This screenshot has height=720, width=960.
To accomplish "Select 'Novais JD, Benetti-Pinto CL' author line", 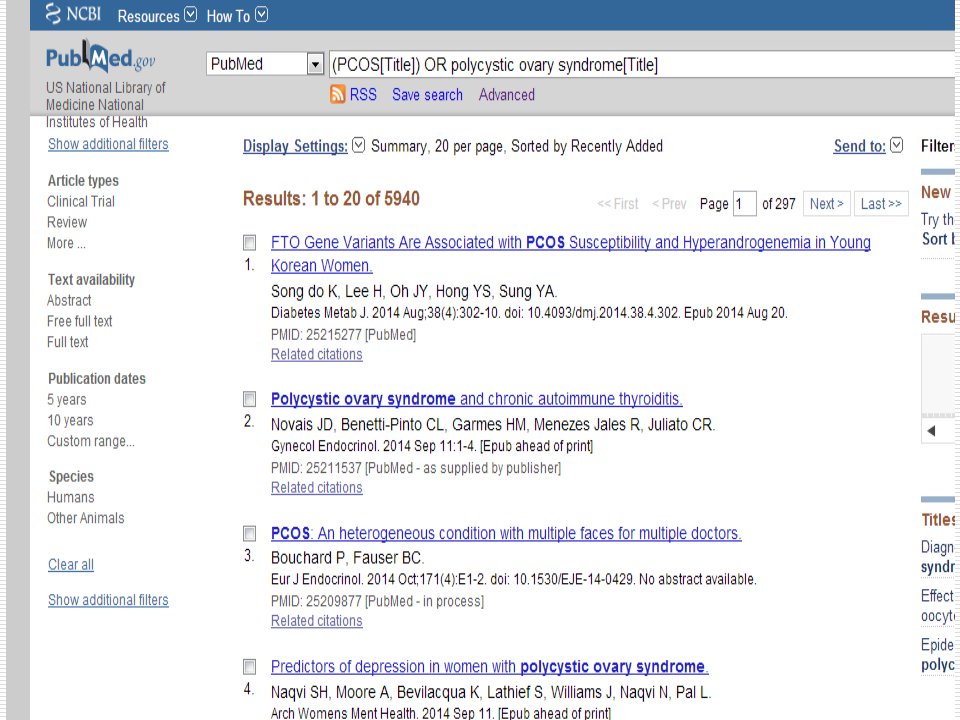I will [x=493, y=425].
